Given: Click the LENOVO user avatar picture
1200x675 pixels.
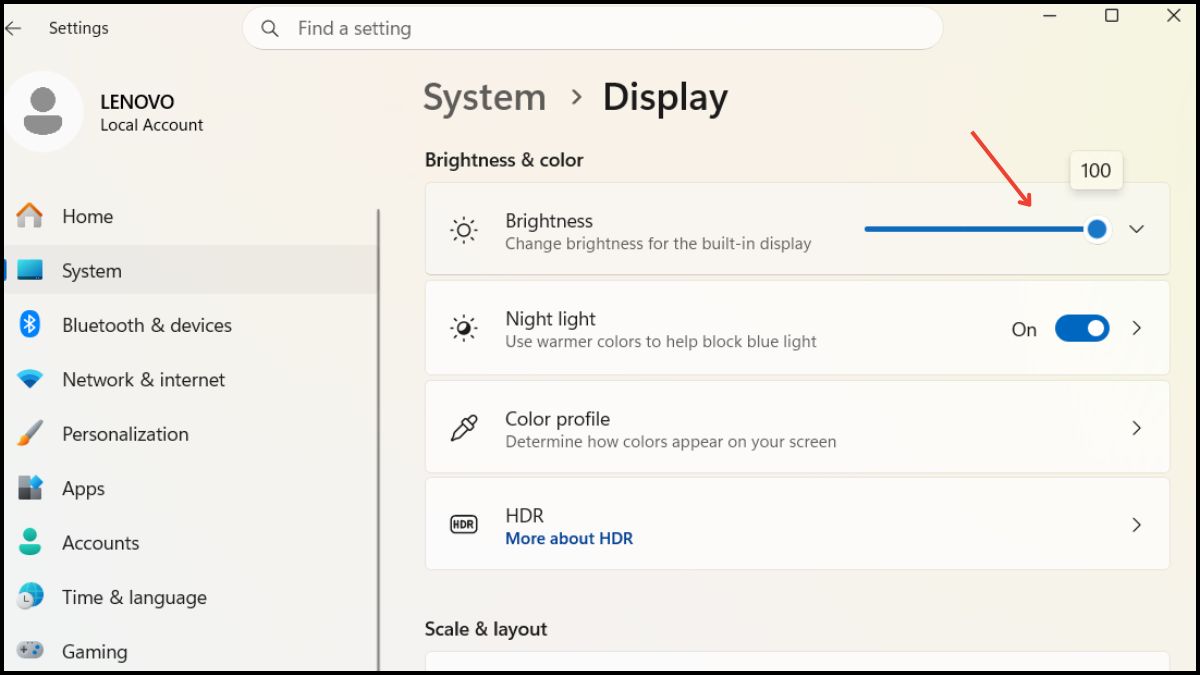Looking at the screenshot, I should click(43, 111).
